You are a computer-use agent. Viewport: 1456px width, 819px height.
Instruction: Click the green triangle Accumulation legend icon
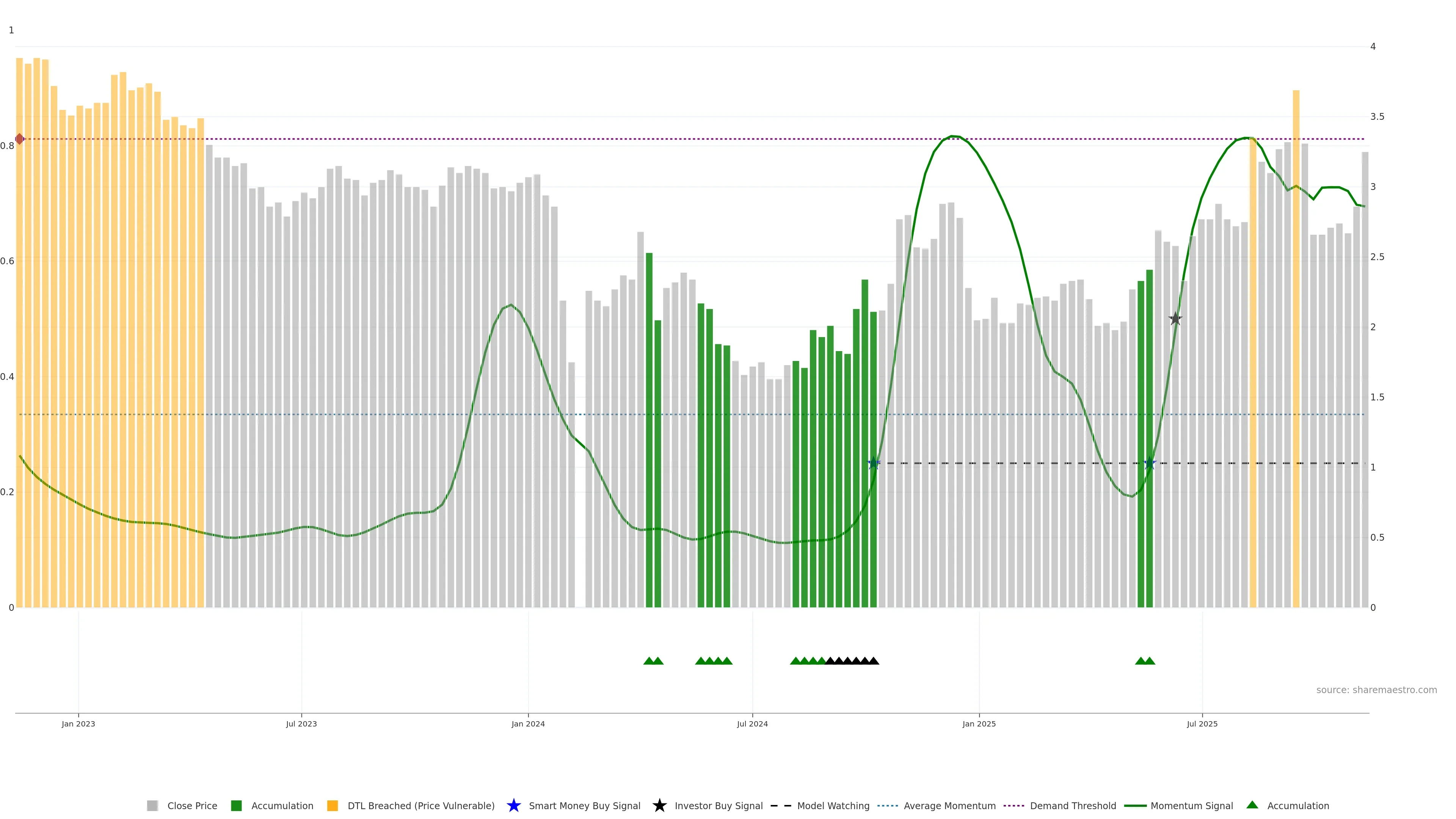coord(1252,805)
